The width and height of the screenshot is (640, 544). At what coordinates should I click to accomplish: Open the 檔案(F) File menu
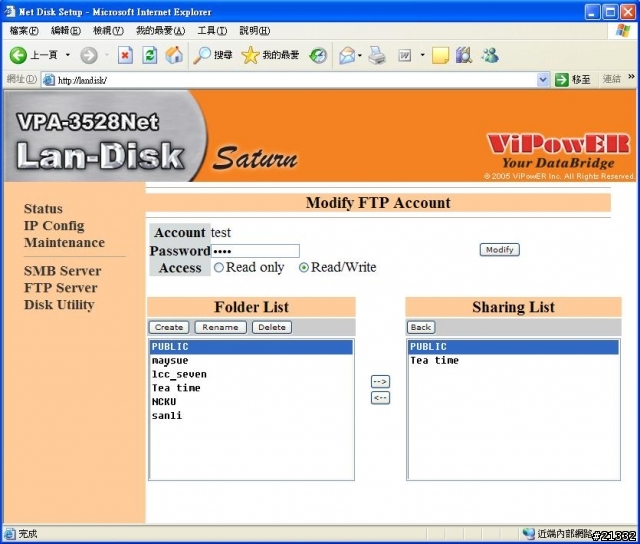[24, 31]
